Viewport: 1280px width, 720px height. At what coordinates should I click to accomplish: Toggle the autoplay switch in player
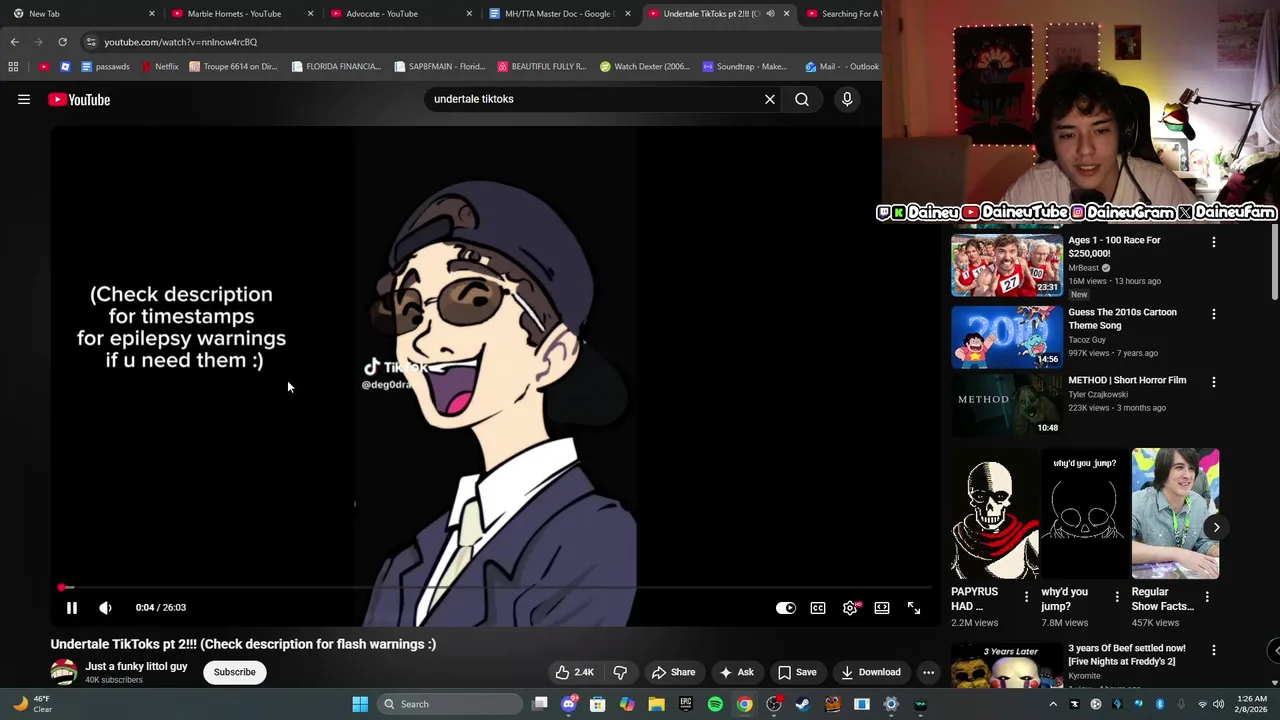coord(786,607)
